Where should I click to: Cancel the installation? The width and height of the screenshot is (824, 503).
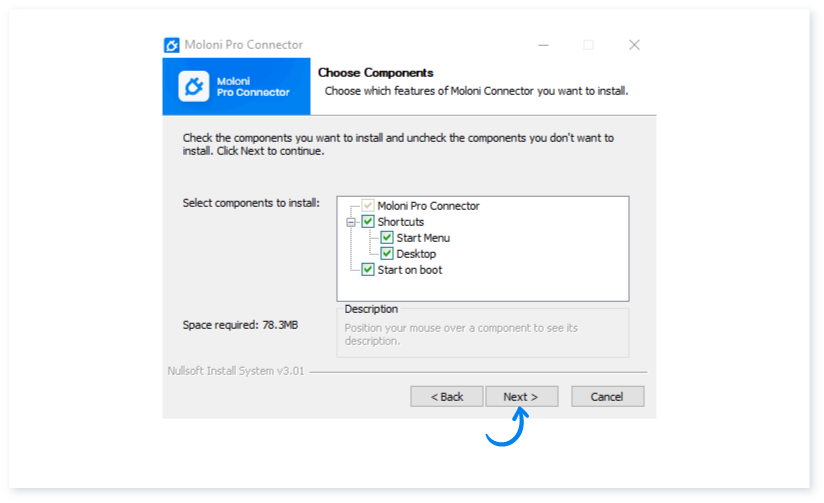coord(607,397)
